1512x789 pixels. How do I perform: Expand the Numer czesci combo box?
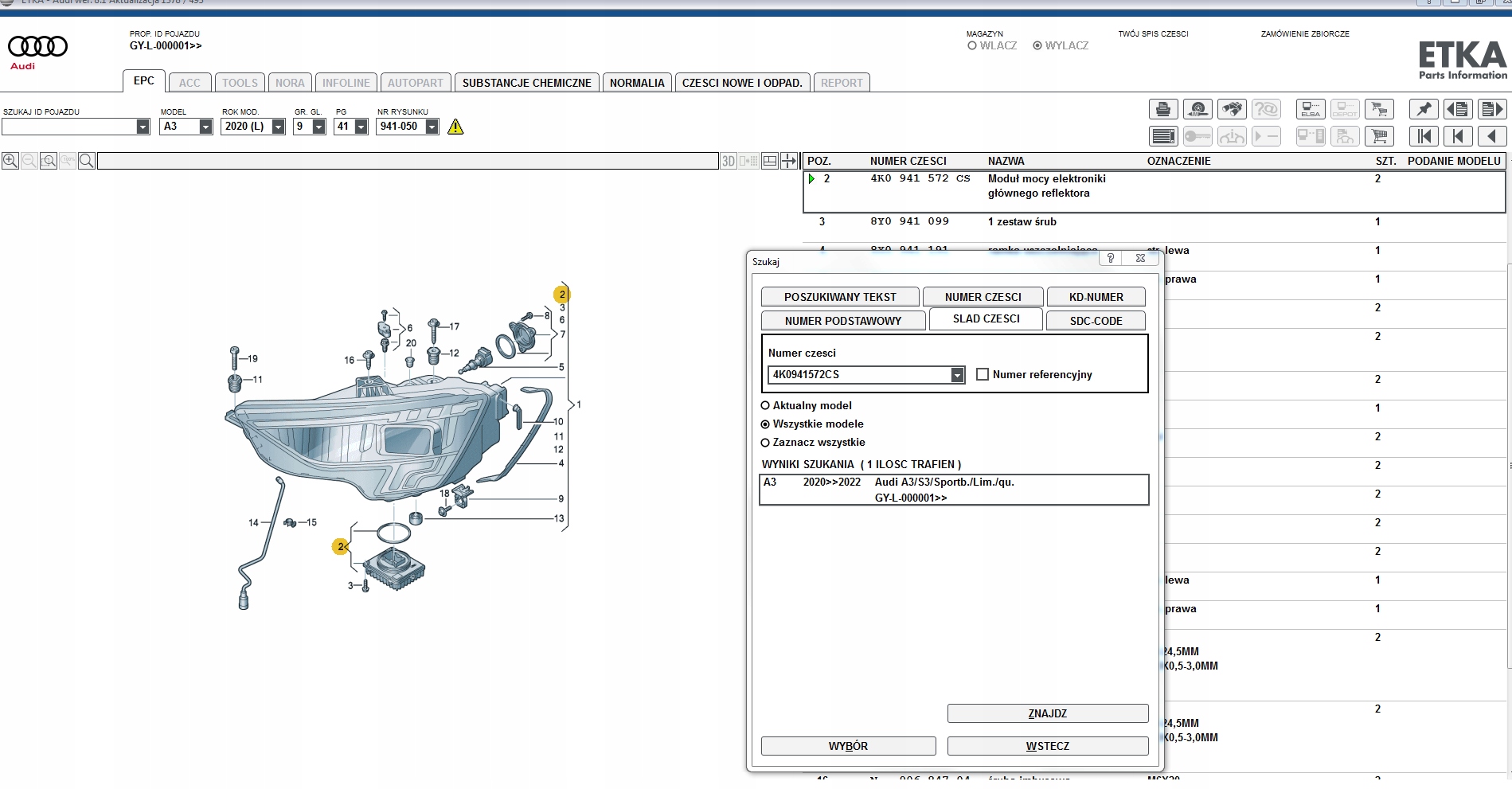(x=957, y=375)
